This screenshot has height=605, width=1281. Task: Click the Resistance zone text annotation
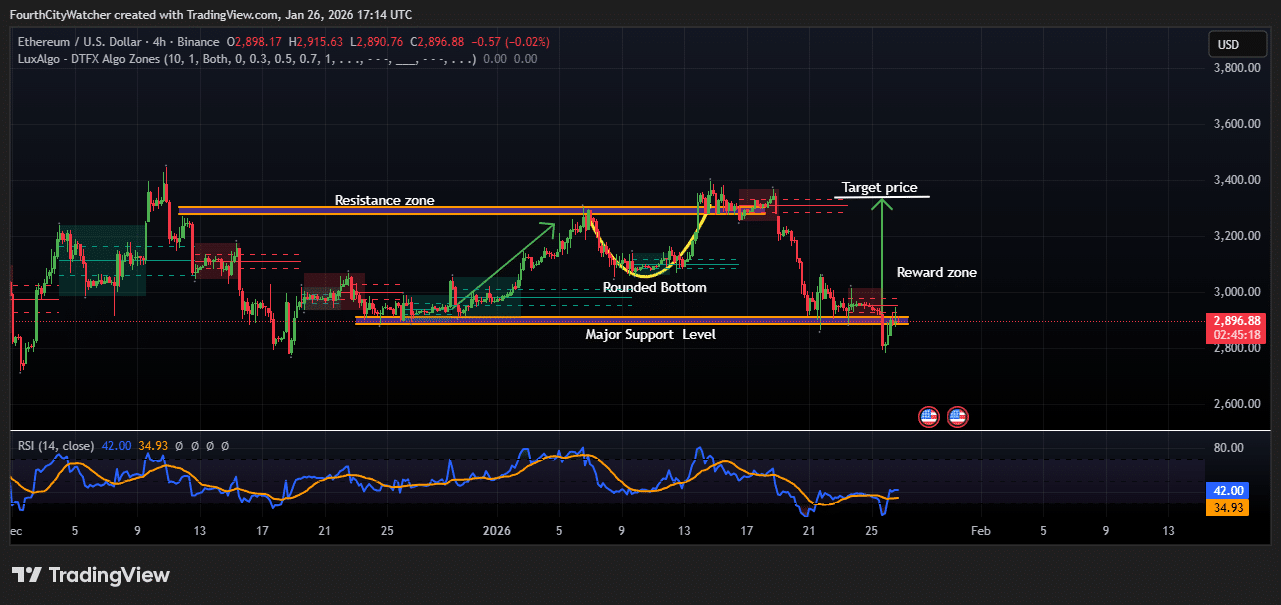tap(384, 200)
